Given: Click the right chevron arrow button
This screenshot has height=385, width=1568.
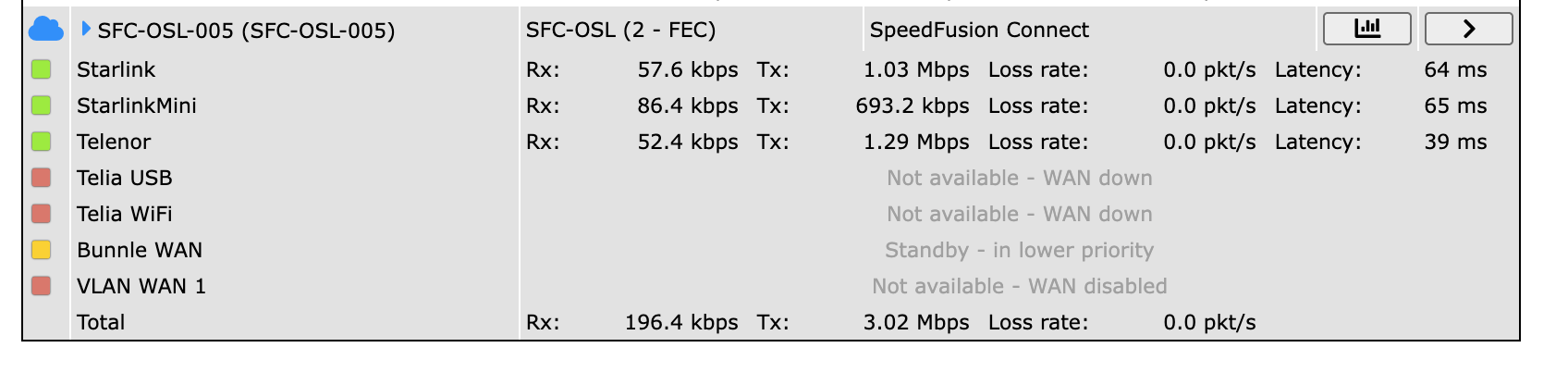Looking at the screenshot, I should point(1468,29).
